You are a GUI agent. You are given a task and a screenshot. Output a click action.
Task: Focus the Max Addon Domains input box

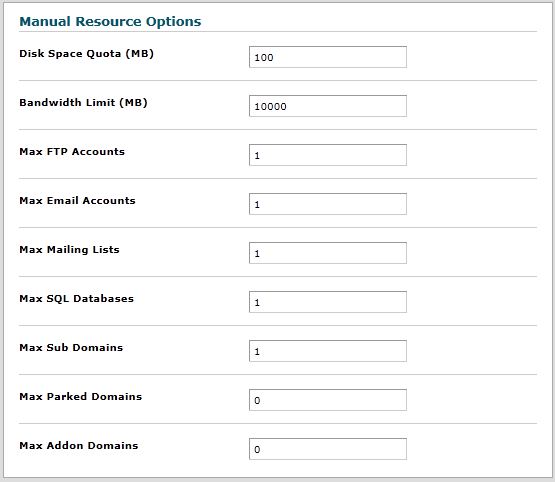pyautogui.click(x=328, y=449)
